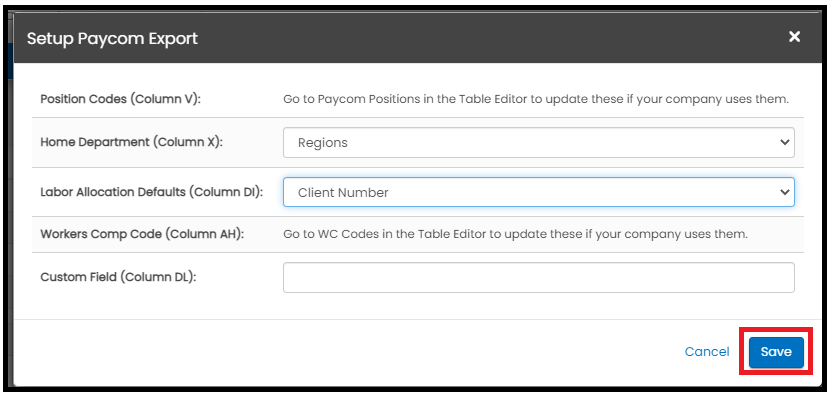Open the Labor Allocation Defaults dropdown
Image resolution: width=830 pixels, height=396 pixels.
(x=538, y=192)
